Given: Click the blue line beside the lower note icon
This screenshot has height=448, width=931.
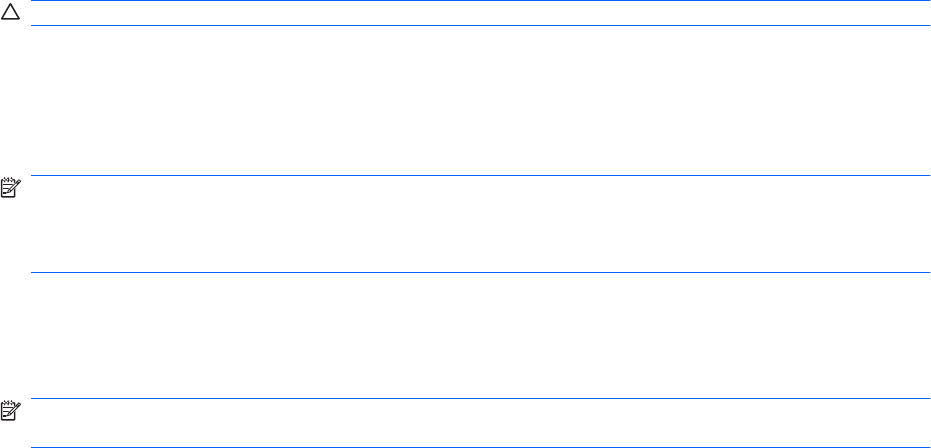Looking at the screenshot, I should pyautogui.click(x=480, y=399).
